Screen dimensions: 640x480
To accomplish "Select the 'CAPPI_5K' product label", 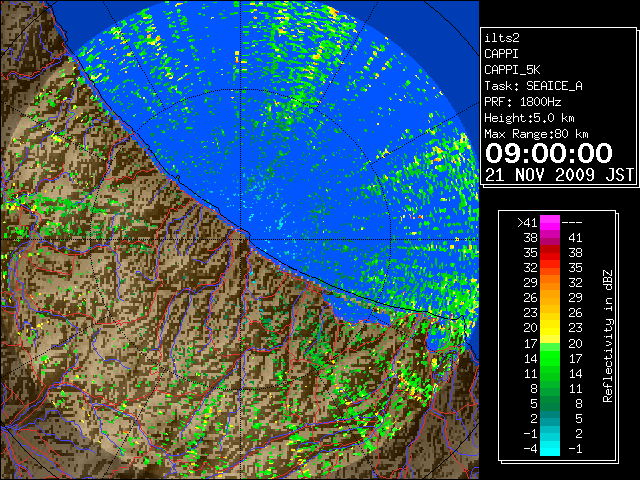I will pos(512,70).
